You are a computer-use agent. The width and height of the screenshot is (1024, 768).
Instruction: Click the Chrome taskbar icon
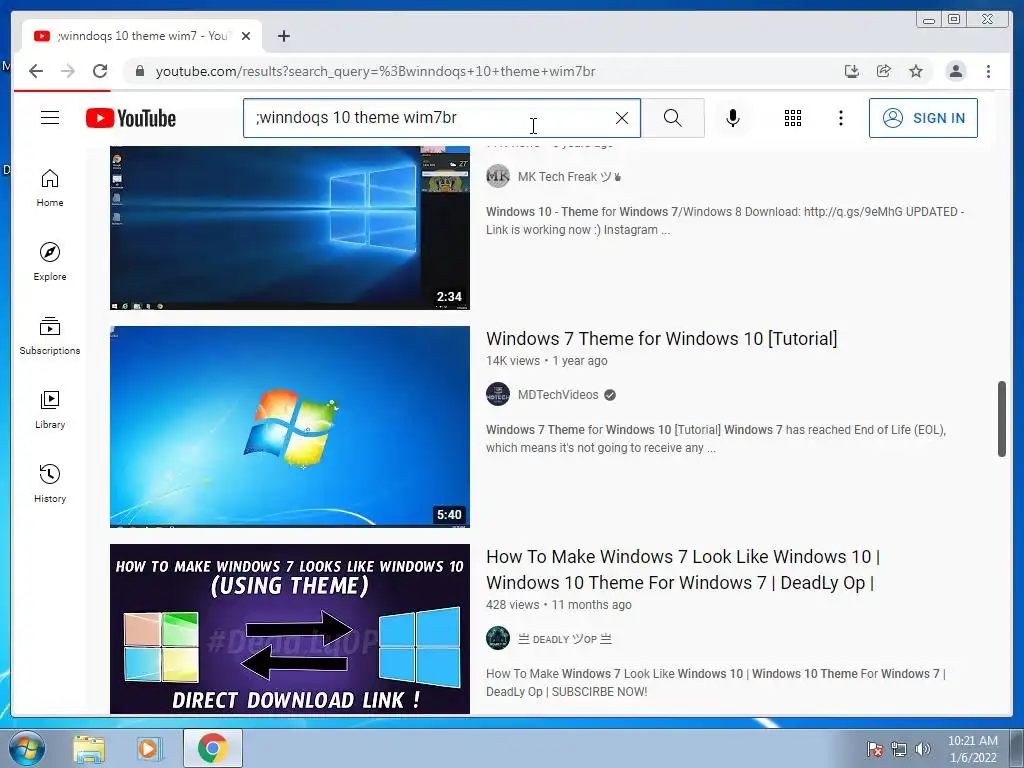pyautogui.click(x=212, y=748)
